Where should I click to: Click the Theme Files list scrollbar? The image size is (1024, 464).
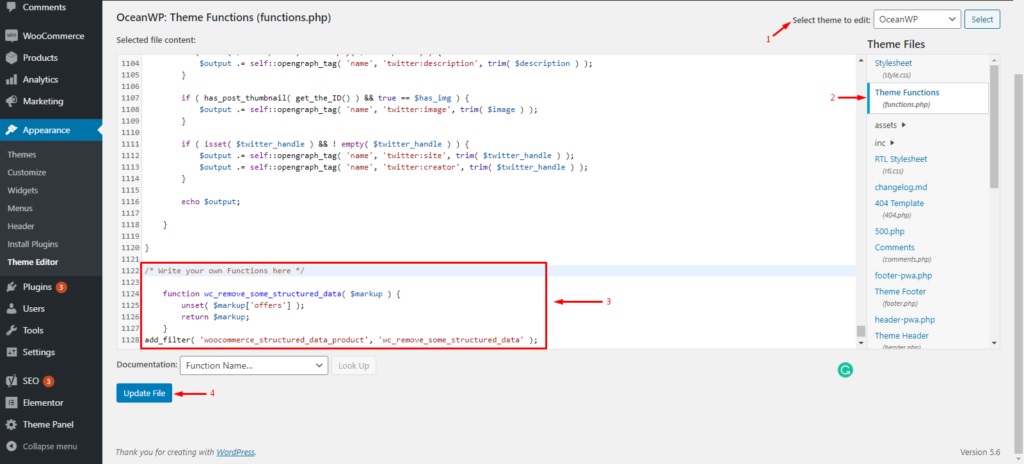coord(994,126)
